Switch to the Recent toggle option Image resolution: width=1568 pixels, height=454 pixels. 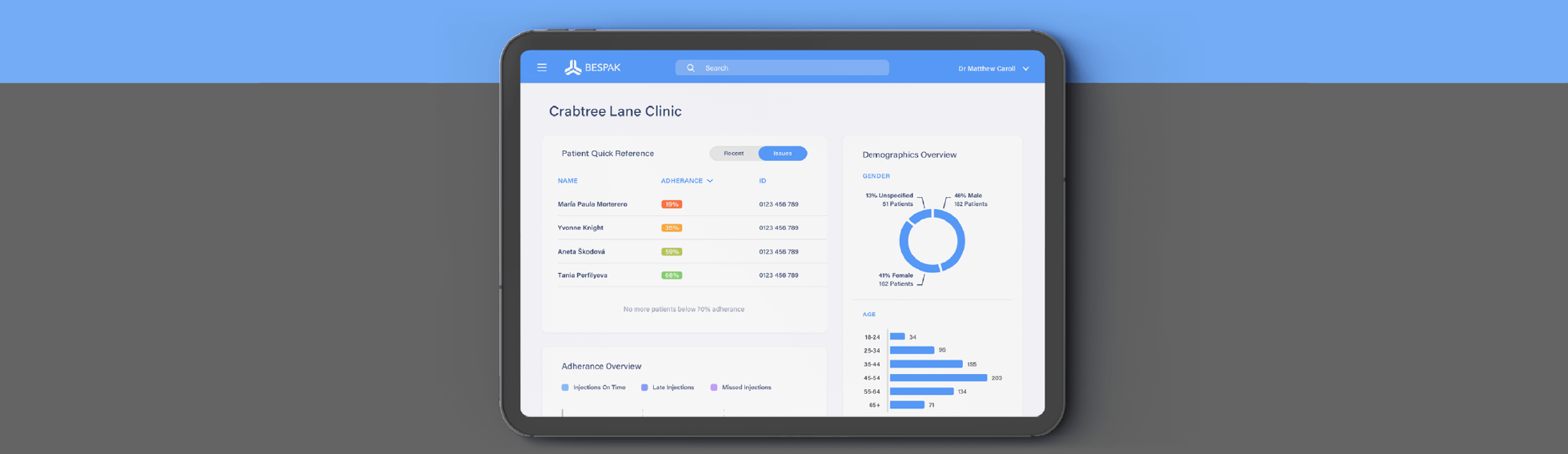coord(733,154)
